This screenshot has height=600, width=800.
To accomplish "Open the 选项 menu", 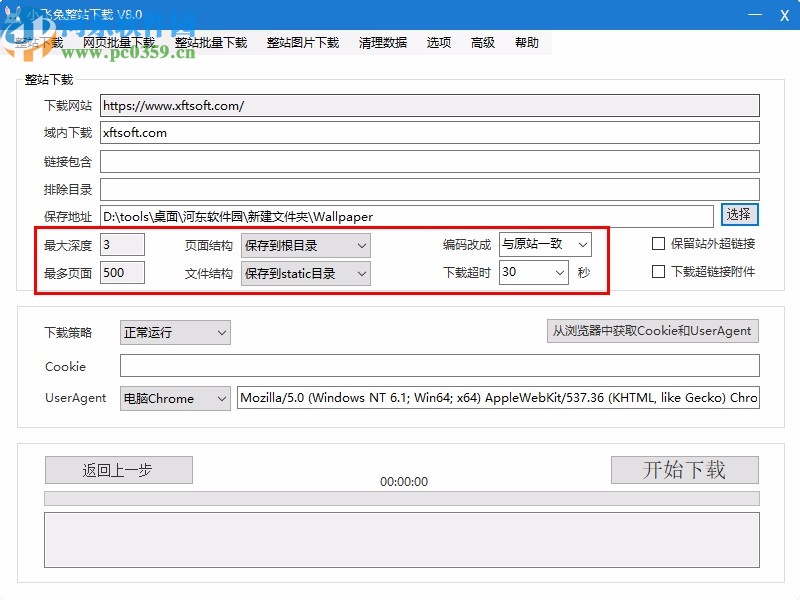I will 439,42.
